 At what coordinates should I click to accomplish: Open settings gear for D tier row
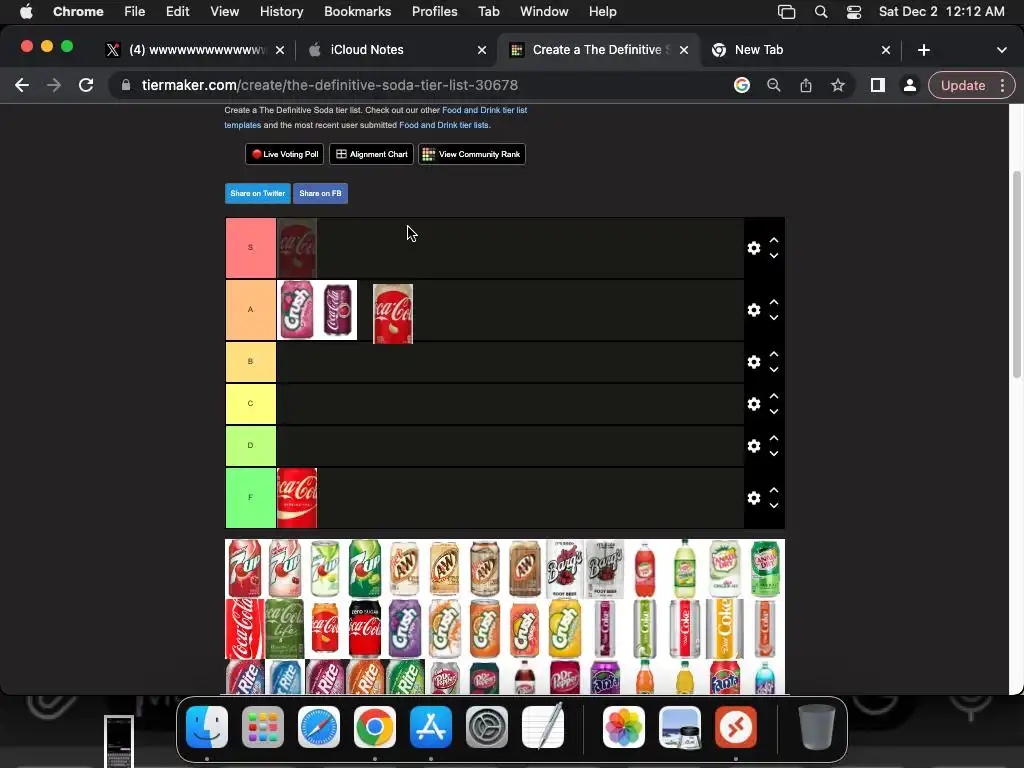point(754,446)
